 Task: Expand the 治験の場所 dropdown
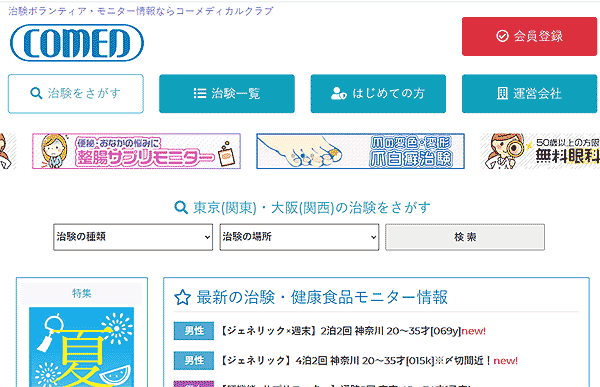tap(299, 237)
